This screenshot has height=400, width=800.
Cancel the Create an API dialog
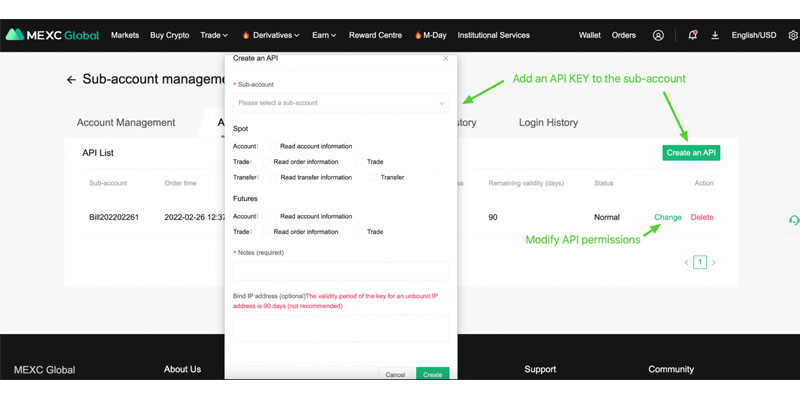click(x=395, y=374)
